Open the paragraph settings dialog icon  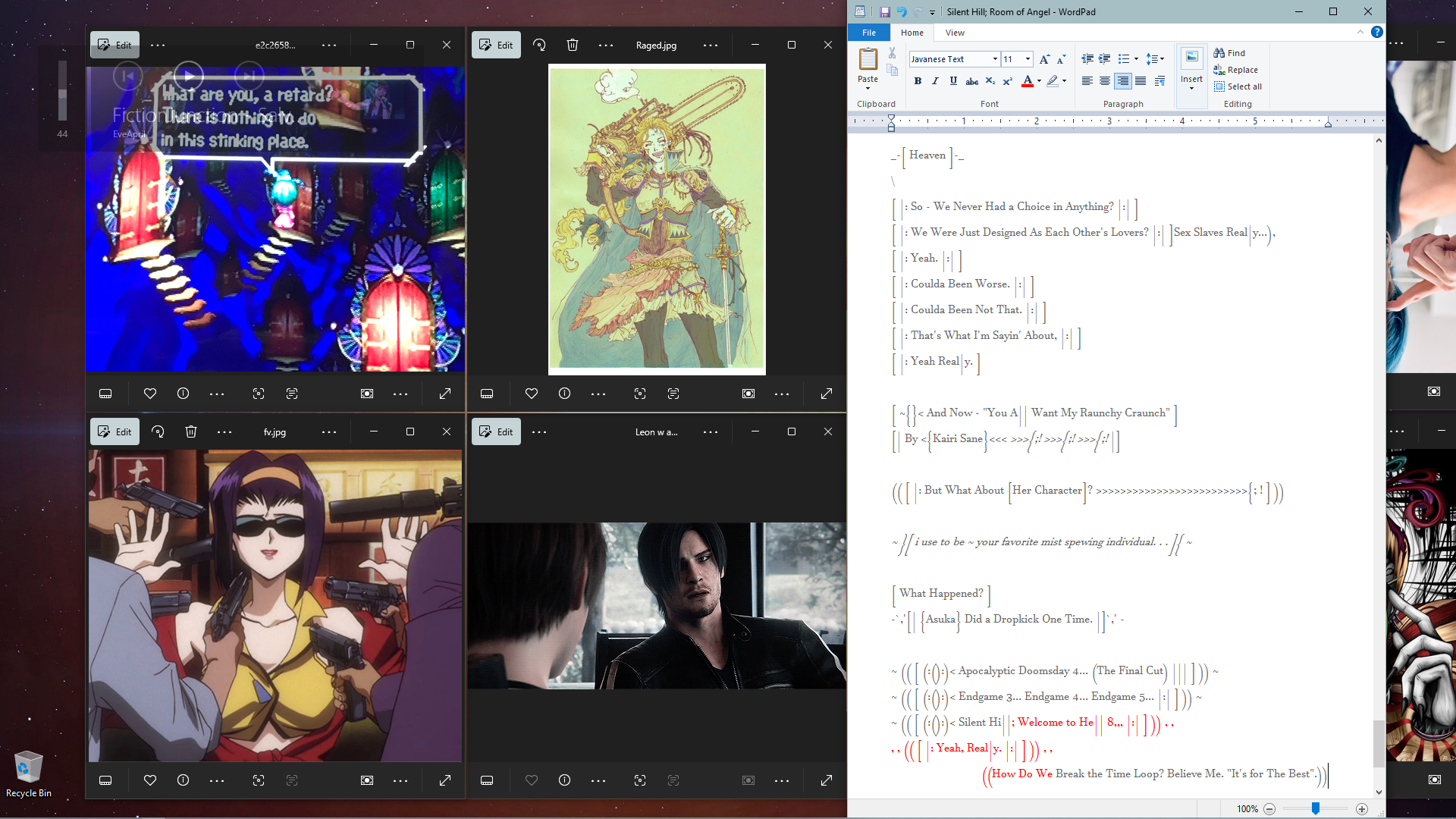(1159, 81)
